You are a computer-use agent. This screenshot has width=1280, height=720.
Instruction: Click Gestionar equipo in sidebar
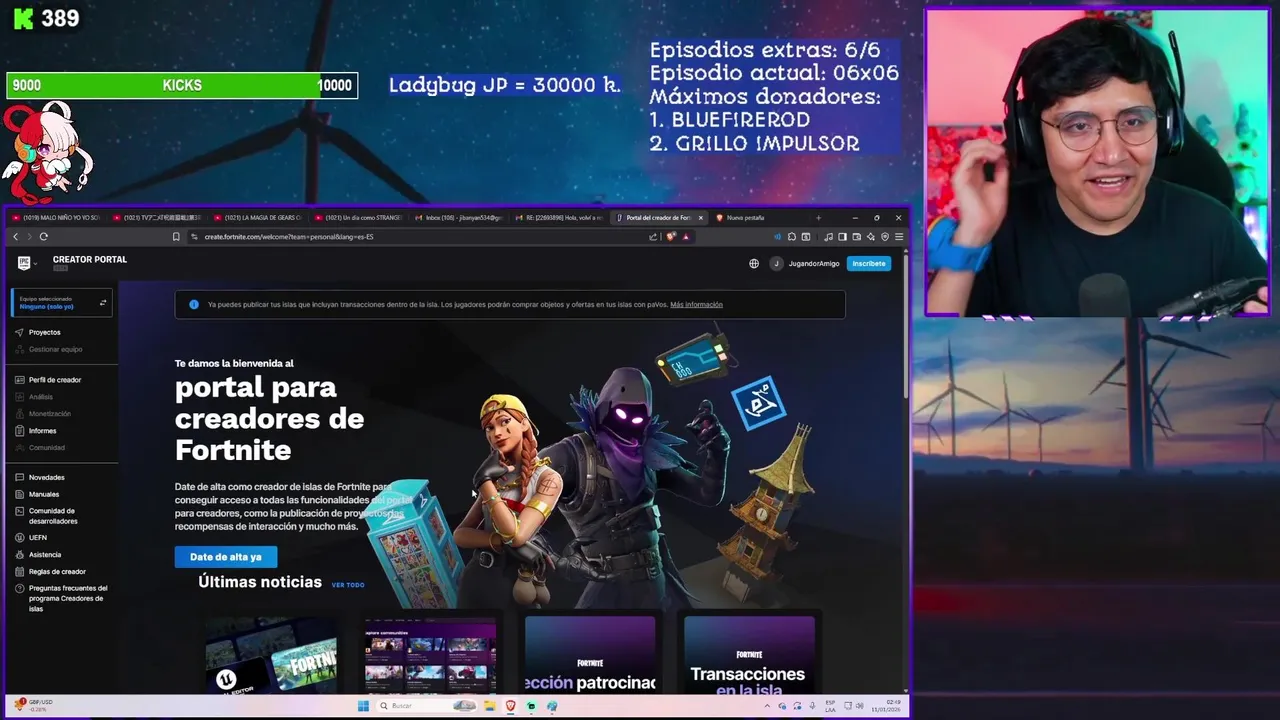55,349
